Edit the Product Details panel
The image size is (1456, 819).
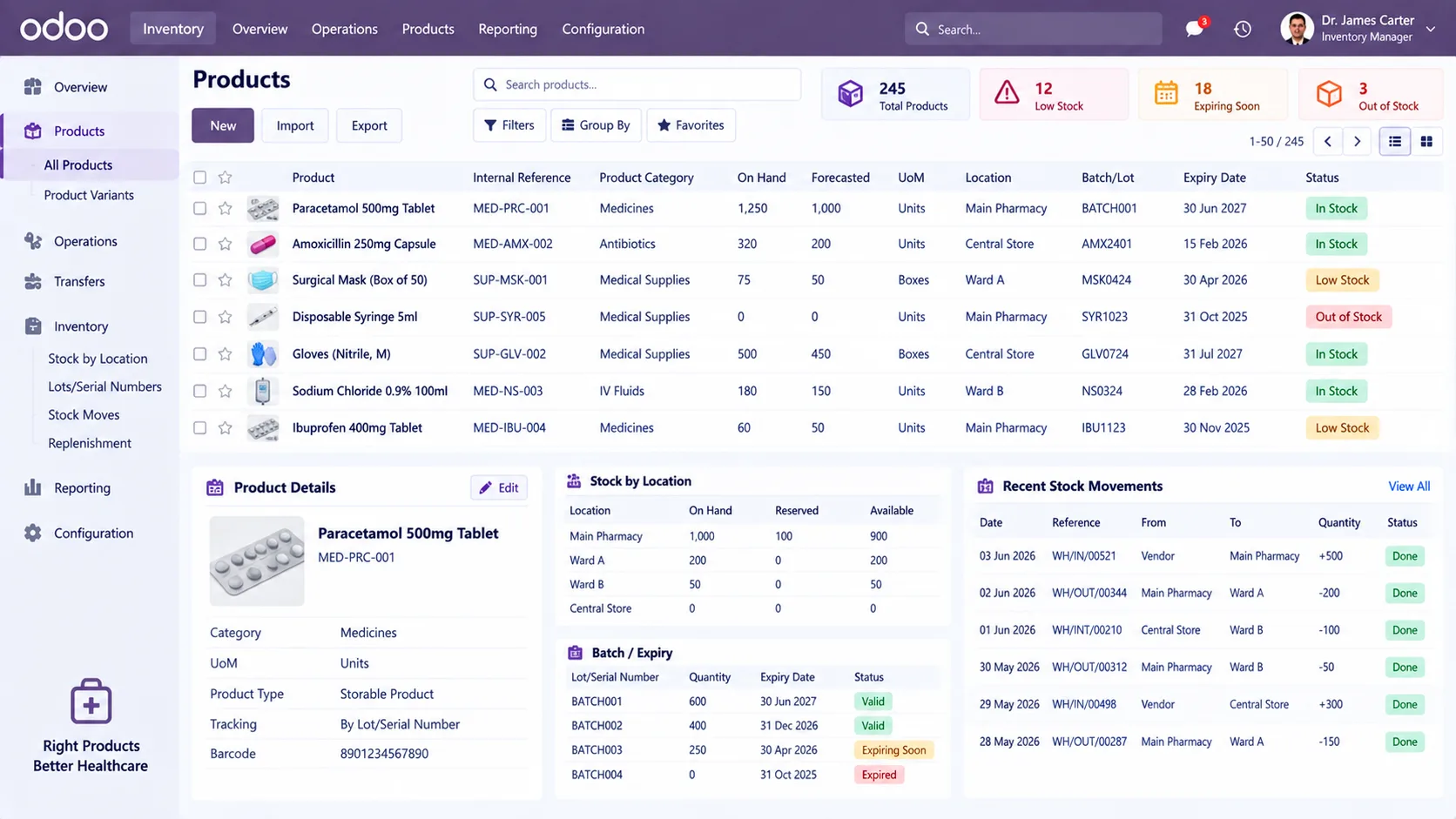click(x=499, y=487)
